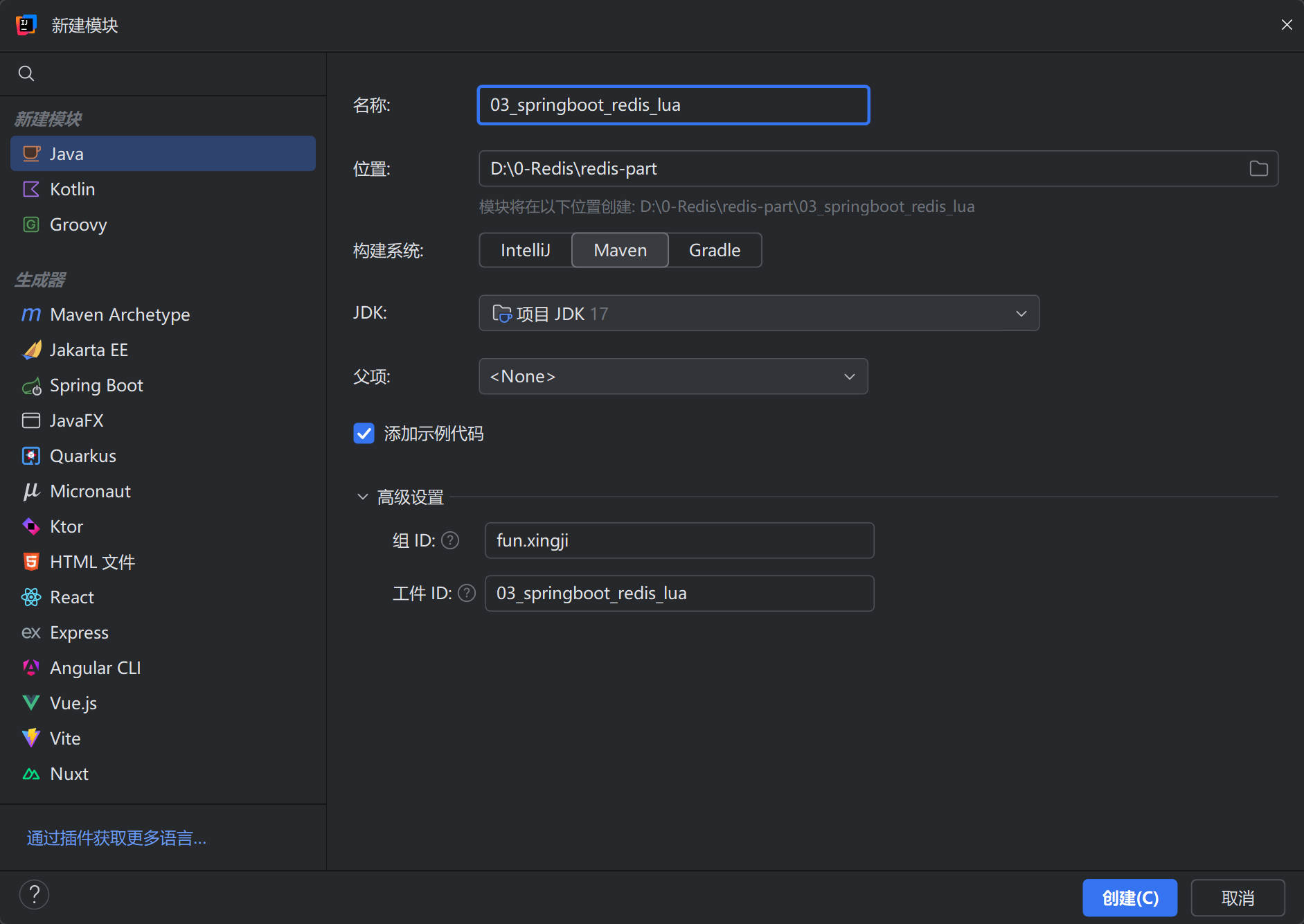Choose the Vue.js generator entry
Viewport: 1304px width, 924px height.
pos(163,703)
